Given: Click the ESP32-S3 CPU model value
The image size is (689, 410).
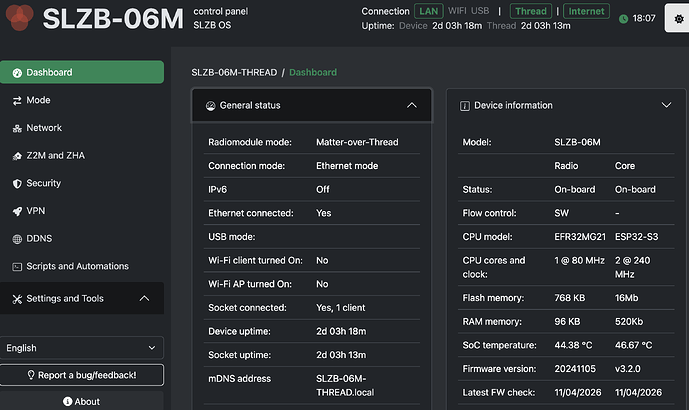Looking at the screenshot, I should 636,237.
